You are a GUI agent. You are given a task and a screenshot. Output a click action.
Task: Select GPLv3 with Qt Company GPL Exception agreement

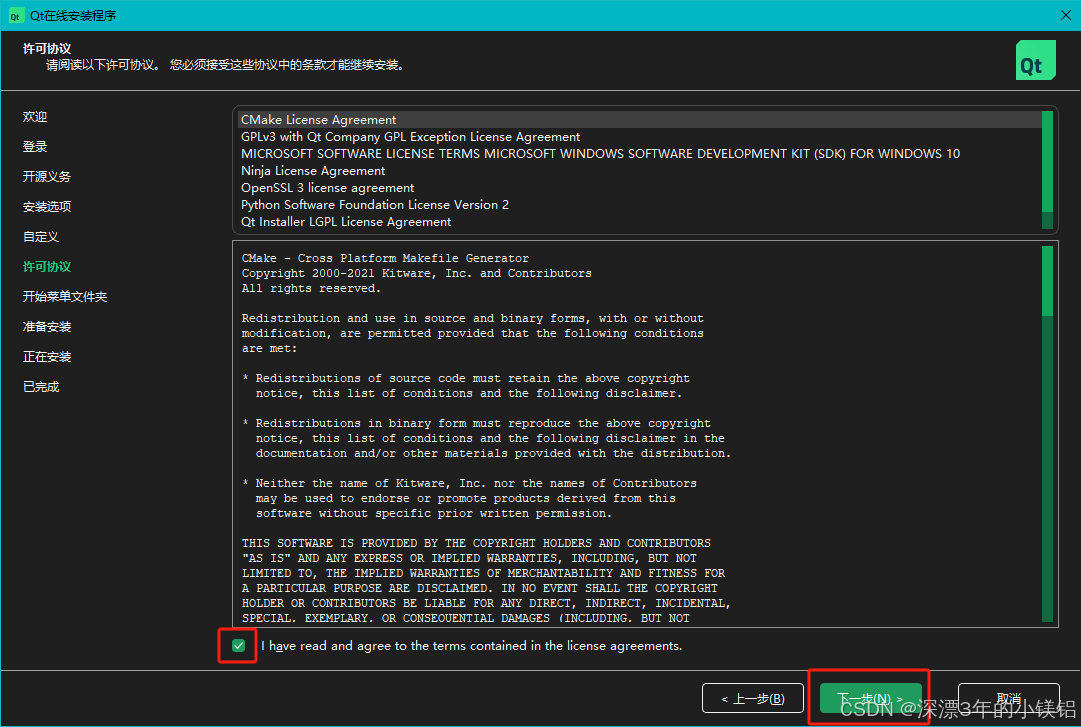[x=640, y=137]
